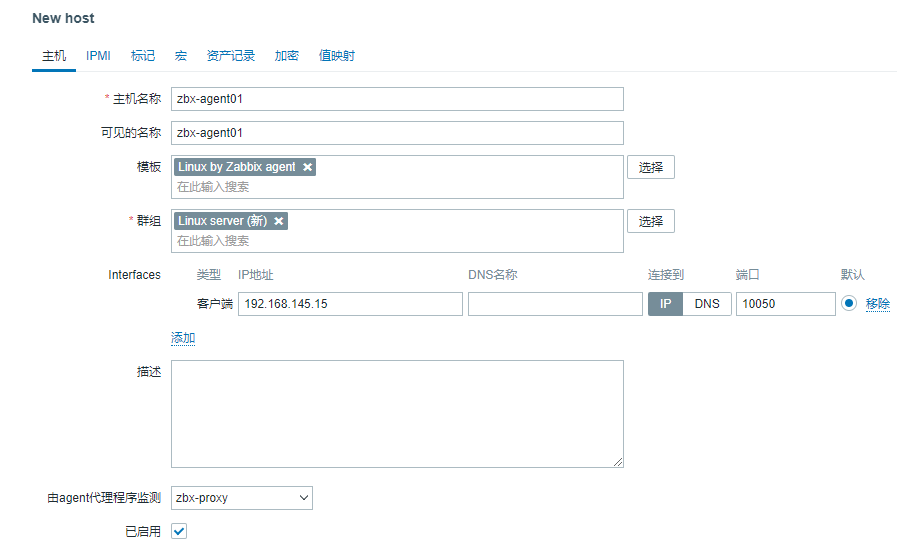Open the 标记 tab
905x552 pixels.
(143, 56)
